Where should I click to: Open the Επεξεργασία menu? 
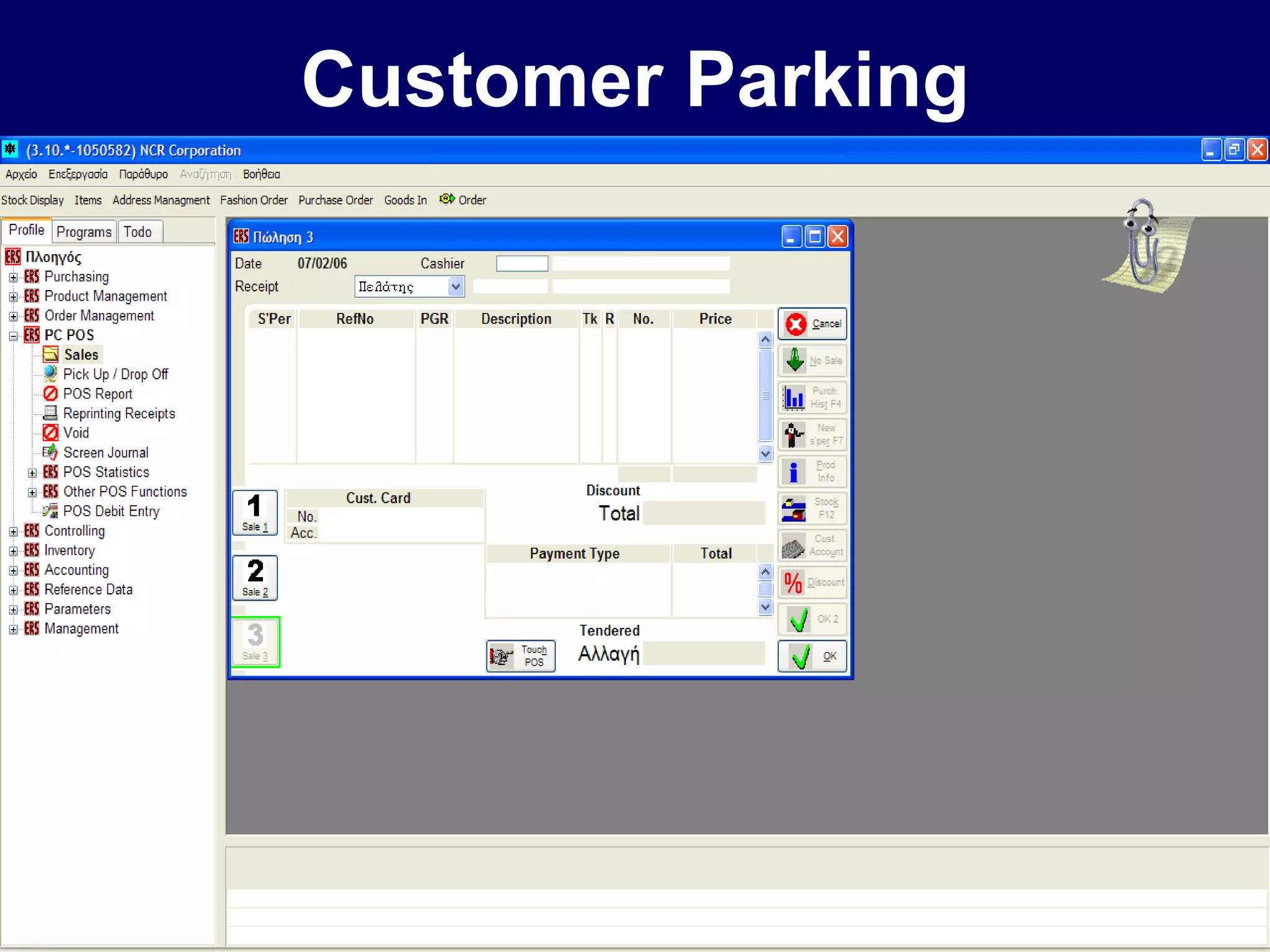[x=78, y=174]
